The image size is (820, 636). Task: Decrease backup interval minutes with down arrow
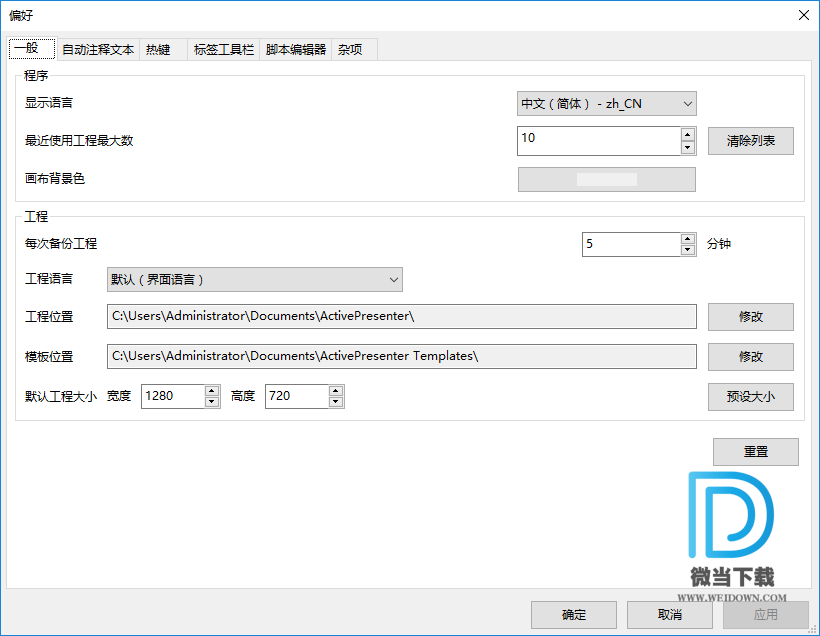click(x=688, y=250)
